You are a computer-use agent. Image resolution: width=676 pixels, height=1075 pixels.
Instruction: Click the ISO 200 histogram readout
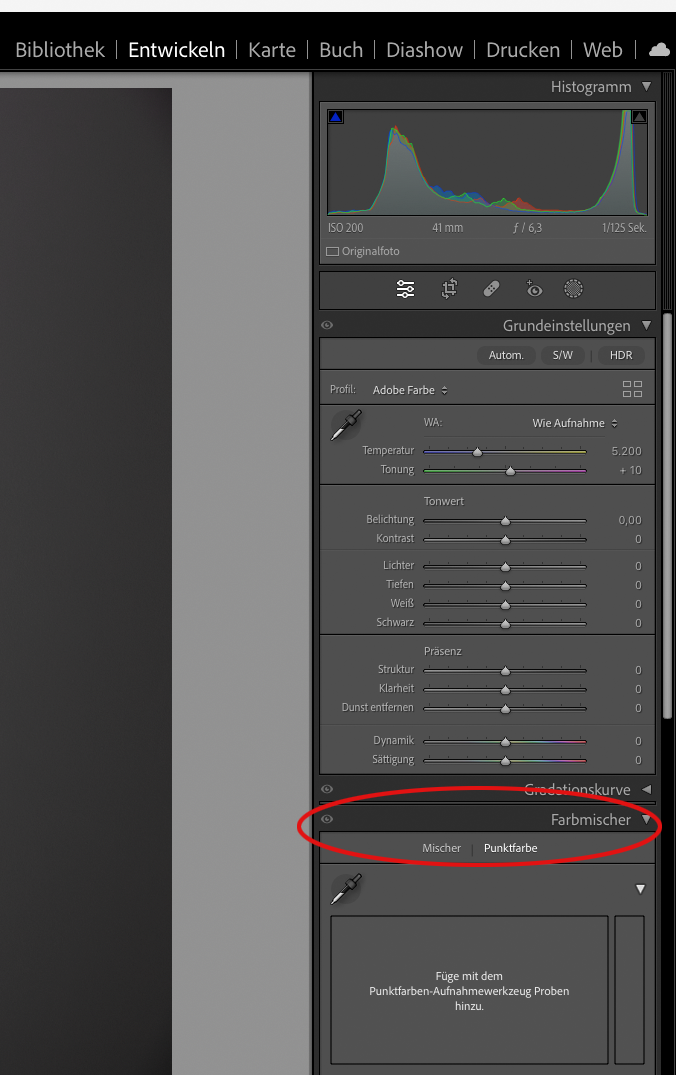(346, 228)
